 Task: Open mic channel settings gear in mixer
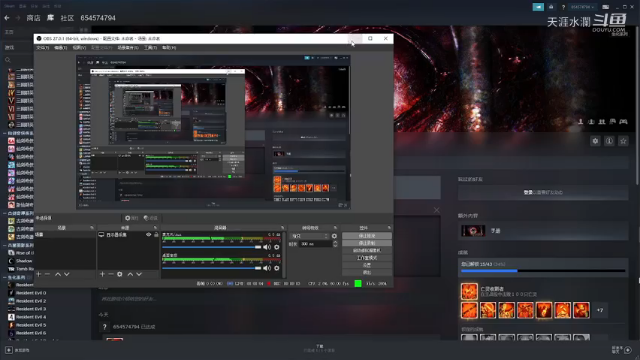coord(277,247)
